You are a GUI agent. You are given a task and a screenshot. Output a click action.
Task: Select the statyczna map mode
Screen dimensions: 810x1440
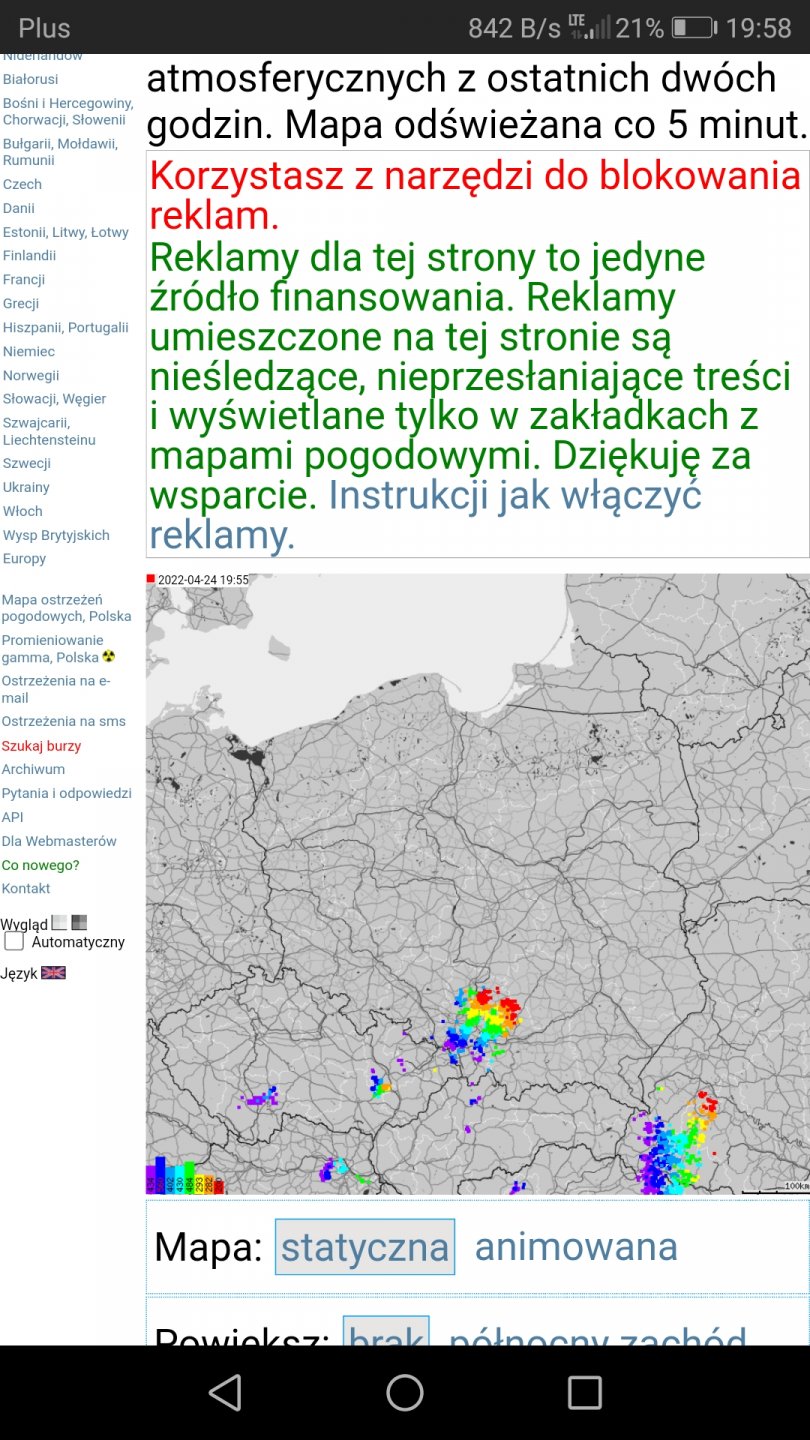365,1247
